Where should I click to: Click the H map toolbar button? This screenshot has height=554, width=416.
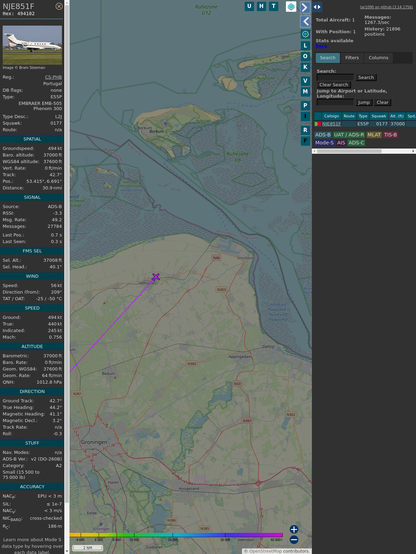tap(261, 6)
